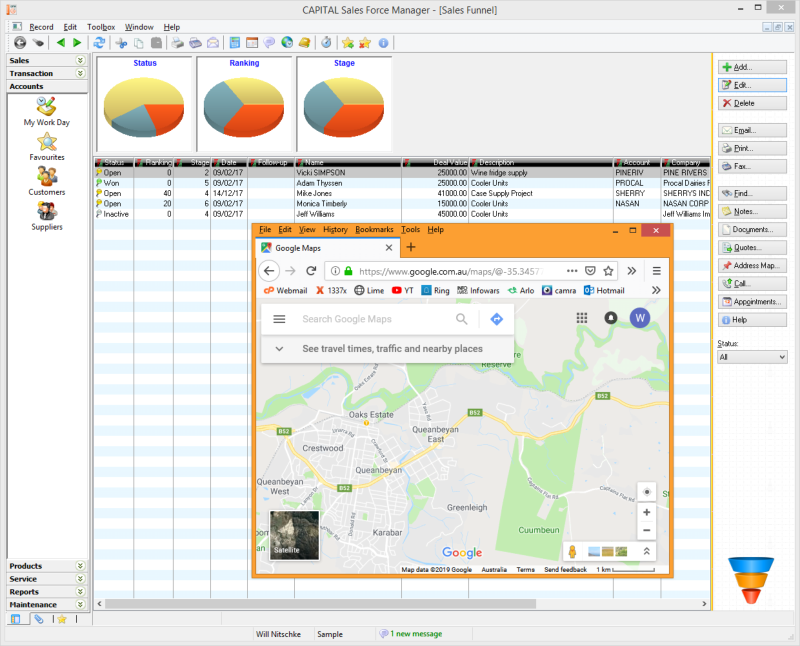Image resolution: width=800 pixels, height=646 pixels.
Task: Click the paperclip tab below the sidebar
Action: (x=39, y=619)
